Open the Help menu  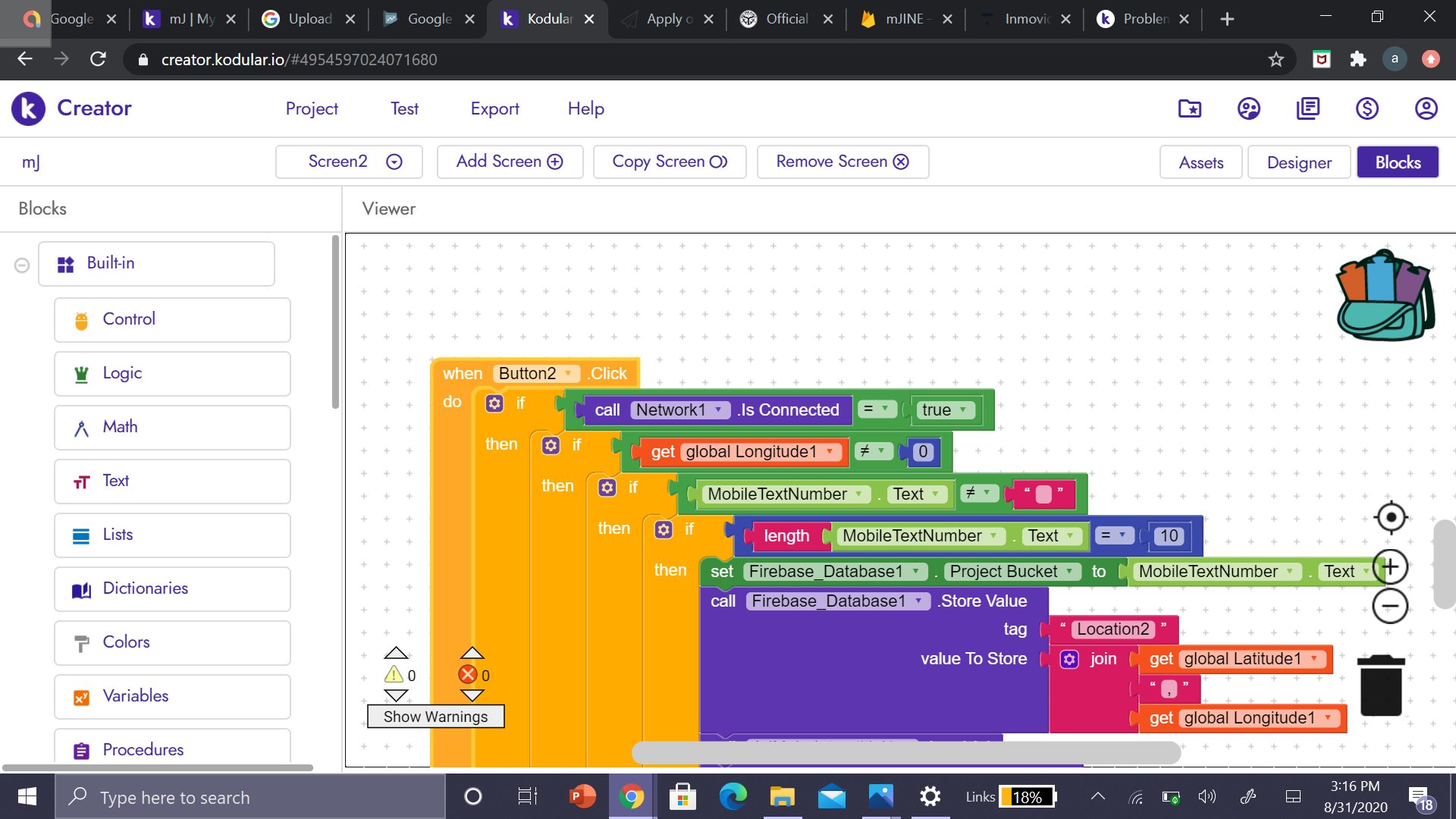[x=585, y=108]
